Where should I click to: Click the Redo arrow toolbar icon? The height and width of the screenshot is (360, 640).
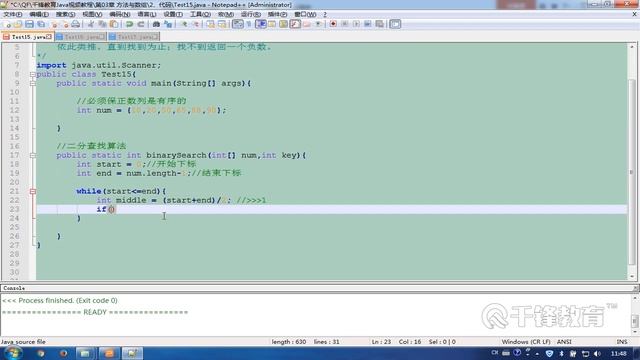(141, 24)
